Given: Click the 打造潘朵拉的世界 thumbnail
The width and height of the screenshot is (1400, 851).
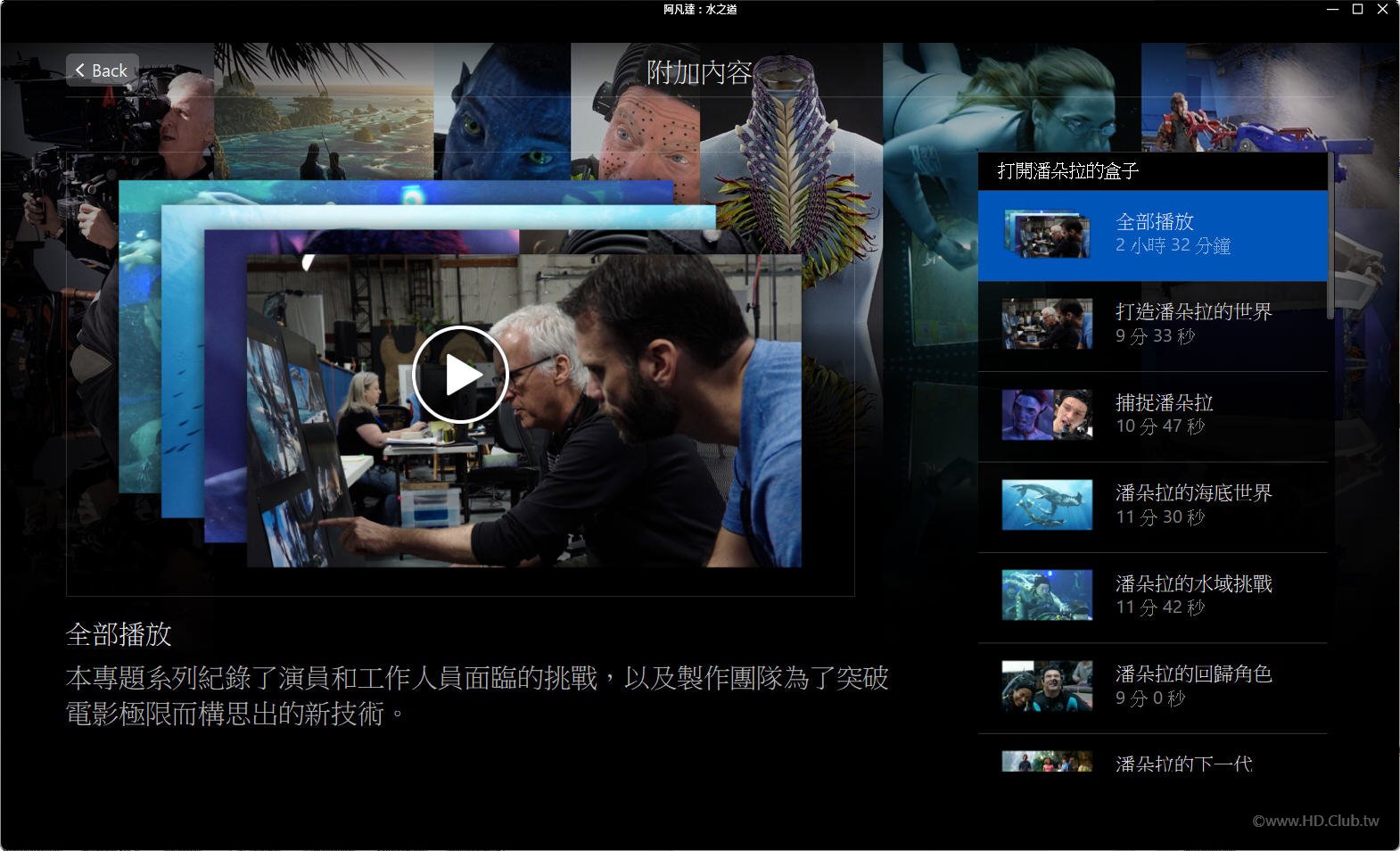Looking at the screenshot, I should 1047,324.
